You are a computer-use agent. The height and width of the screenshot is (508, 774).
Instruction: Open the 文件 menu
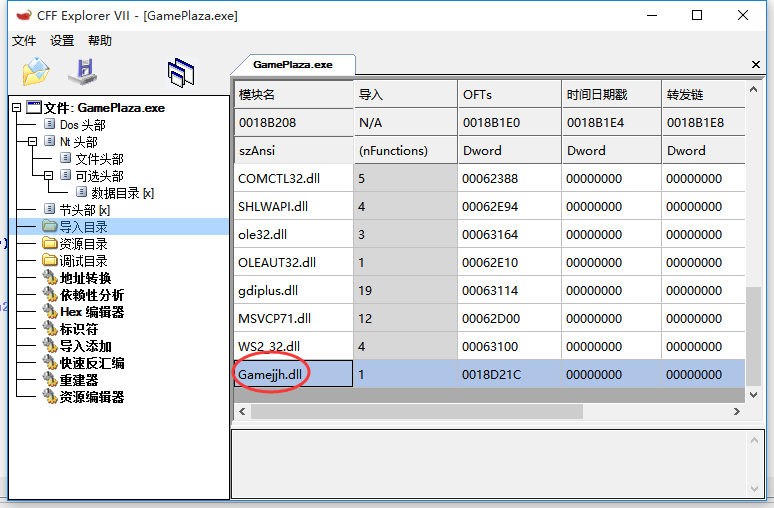(x=24, y=40)
